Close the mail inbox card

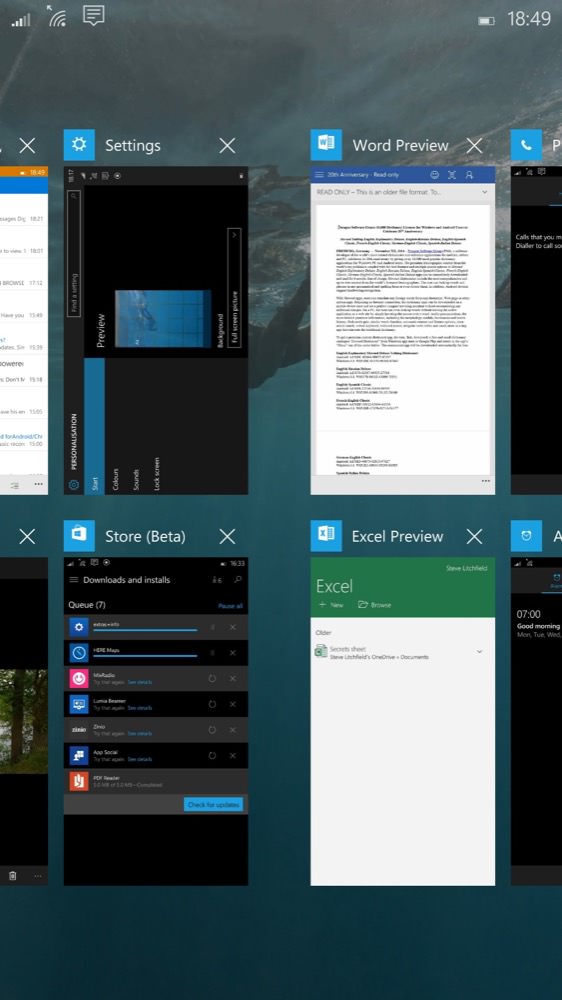tap(27, 145)
